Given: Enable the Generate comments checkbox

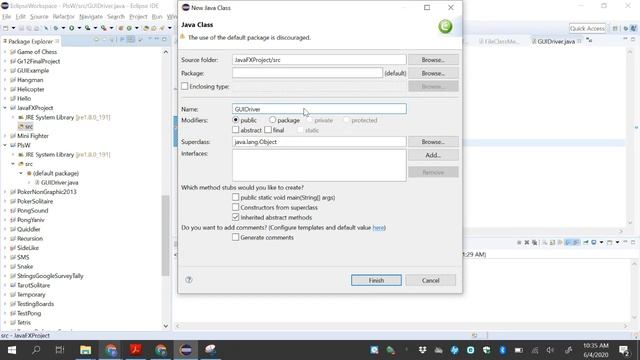Looking at the screenshot, I should 236,237.
